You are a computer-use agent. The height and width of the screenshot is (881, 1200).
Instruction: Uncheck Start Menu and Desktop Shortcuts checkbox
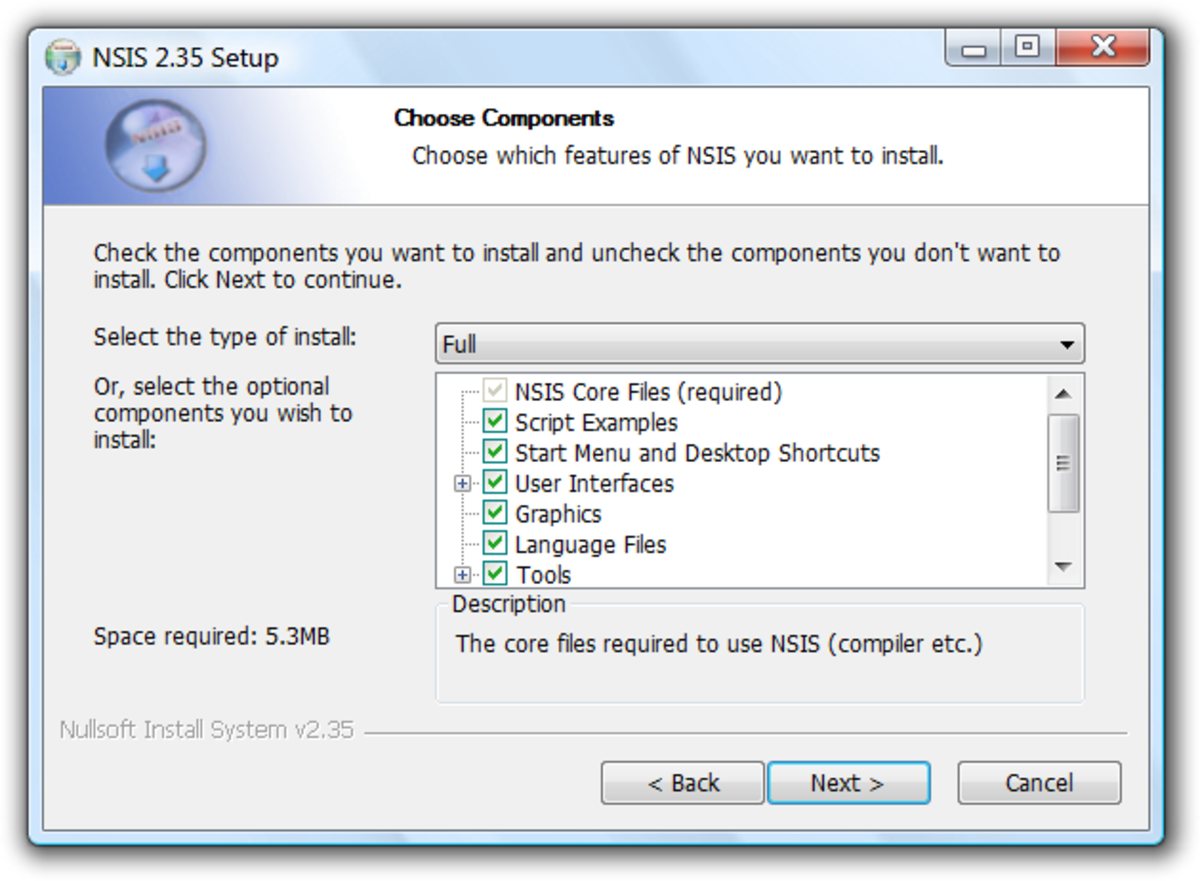tap(494, 453)
